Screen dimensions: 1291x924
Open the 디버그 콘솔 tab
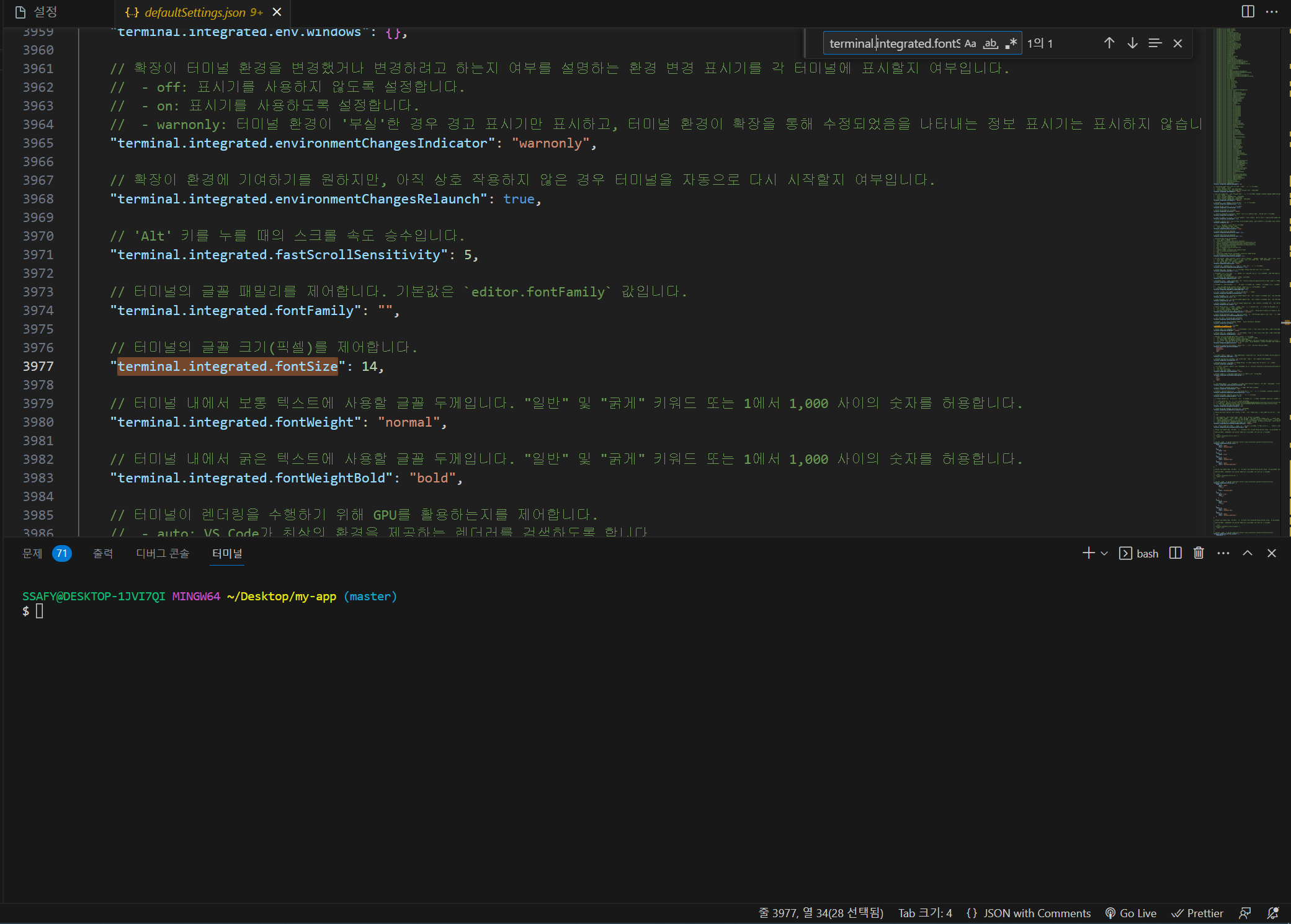[x=163, y=553]
